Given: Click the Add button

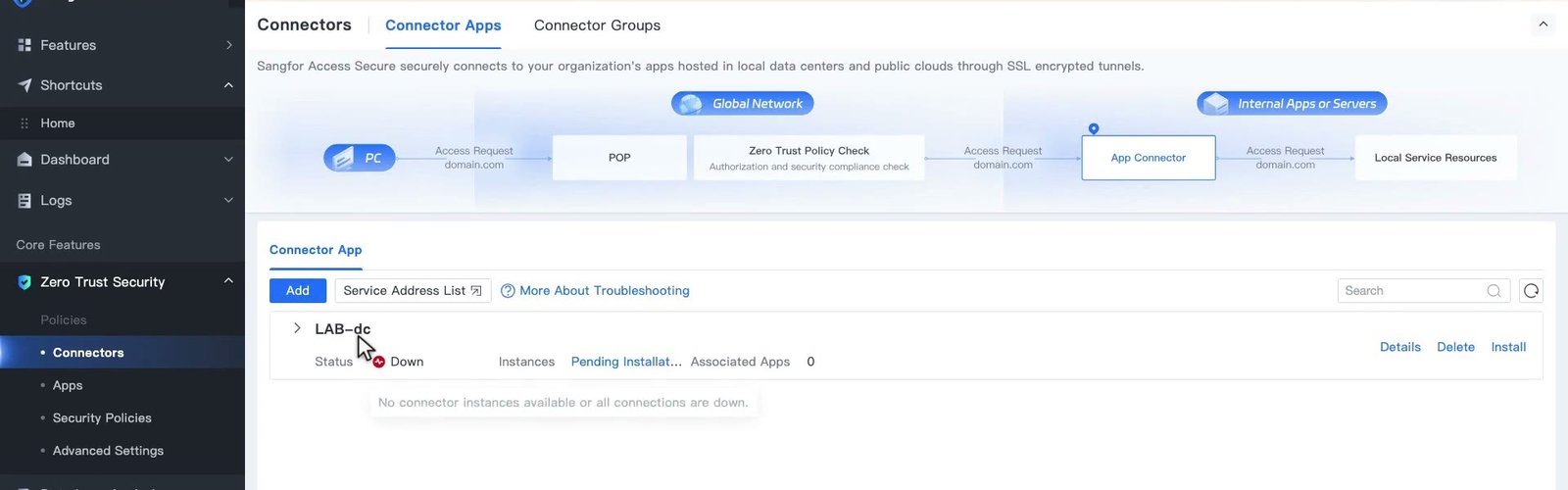Looking at the screenshot, I should tap(297, 291).
